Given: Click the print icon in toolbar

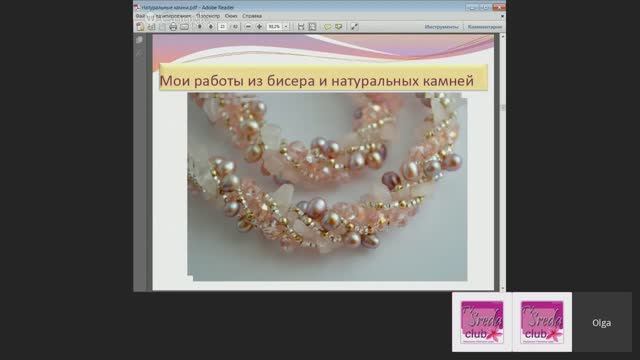Looking at the screenshot, I should tap(173, 27).
